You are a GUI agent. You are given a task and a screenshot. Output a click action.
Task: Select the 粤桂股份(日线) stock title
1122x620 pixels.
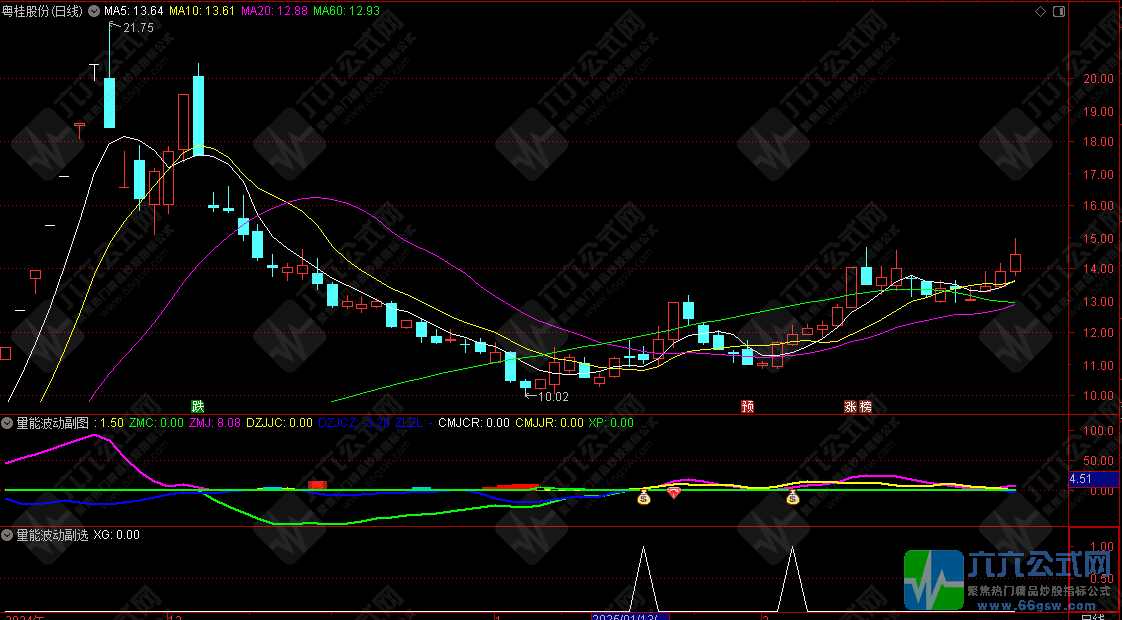click(42, 11)
